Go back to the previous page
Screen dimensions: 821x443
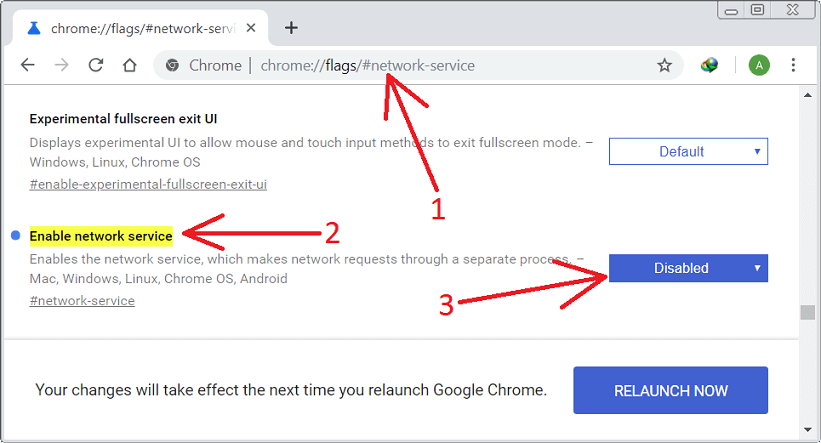coord(27,65)
